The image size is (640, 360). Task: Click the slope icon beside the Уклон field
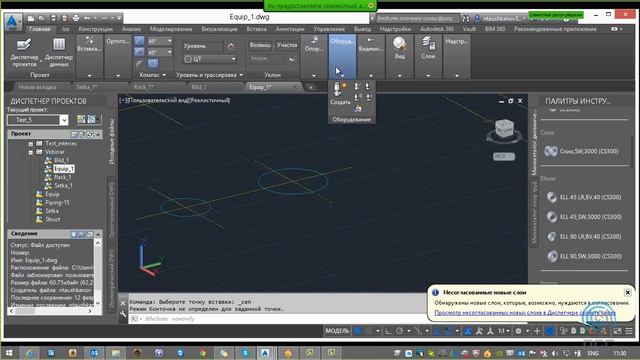pyautogui.click(x=292, y=59)
